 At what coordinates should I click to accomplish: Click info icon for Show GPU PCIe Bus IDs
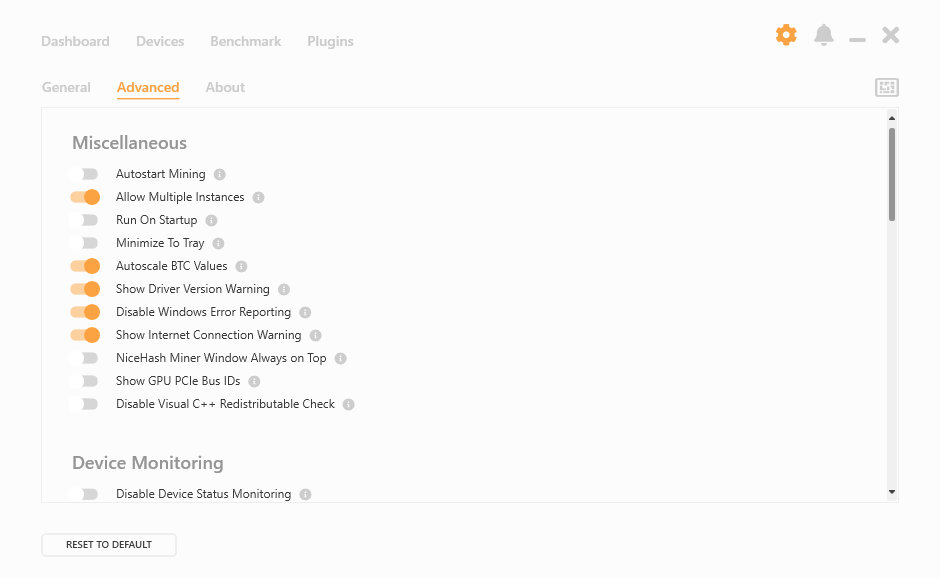(x=254, y=381)
